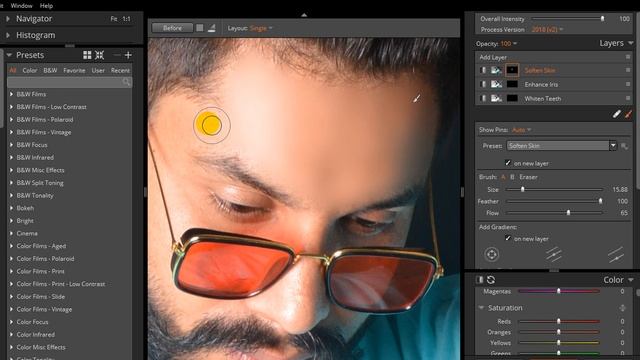Screen dimensions: 640x360
Task: Open the Layers panel menu arrow
Action: point(631,43)
